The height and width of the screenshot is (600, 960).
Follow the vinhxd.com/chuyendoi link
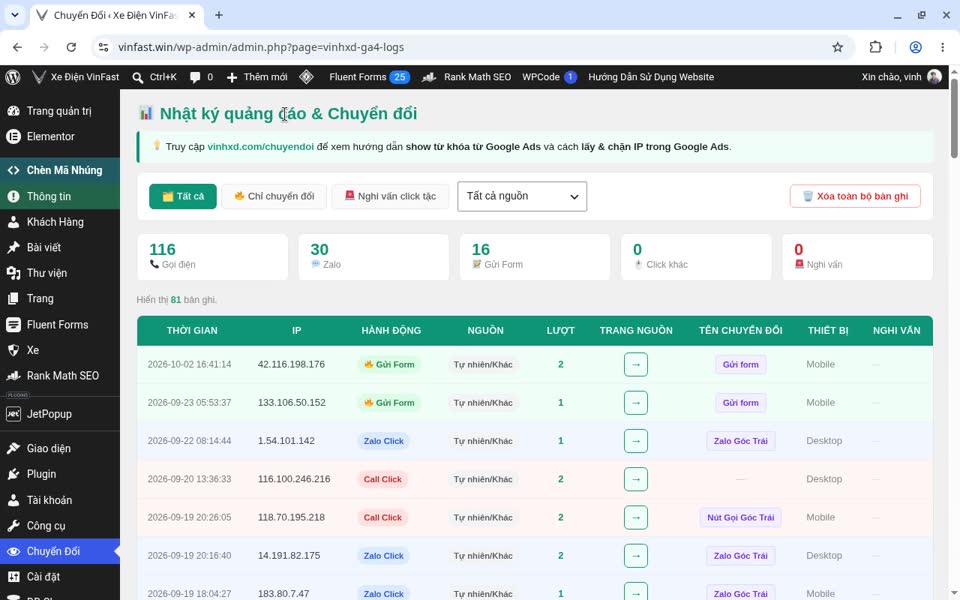tap(260, 147)
